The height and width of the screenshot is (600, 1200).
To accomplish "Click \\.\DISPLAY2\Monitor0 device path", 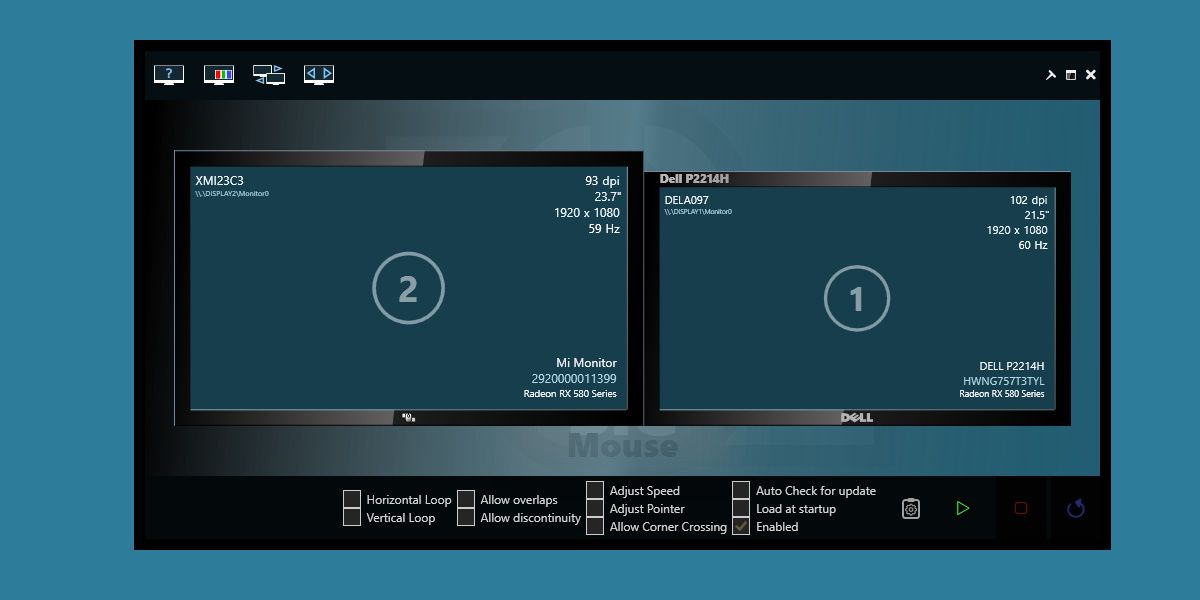I will point(232,193).
